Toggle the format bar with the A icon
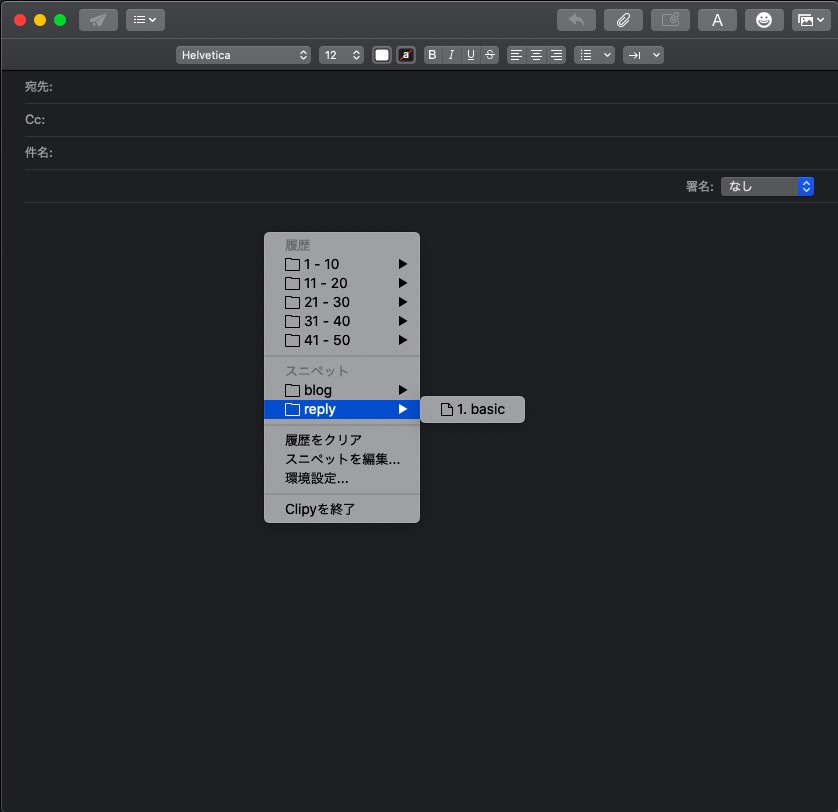The height and width of the screenshot is (812, 838). pos(717,20)
